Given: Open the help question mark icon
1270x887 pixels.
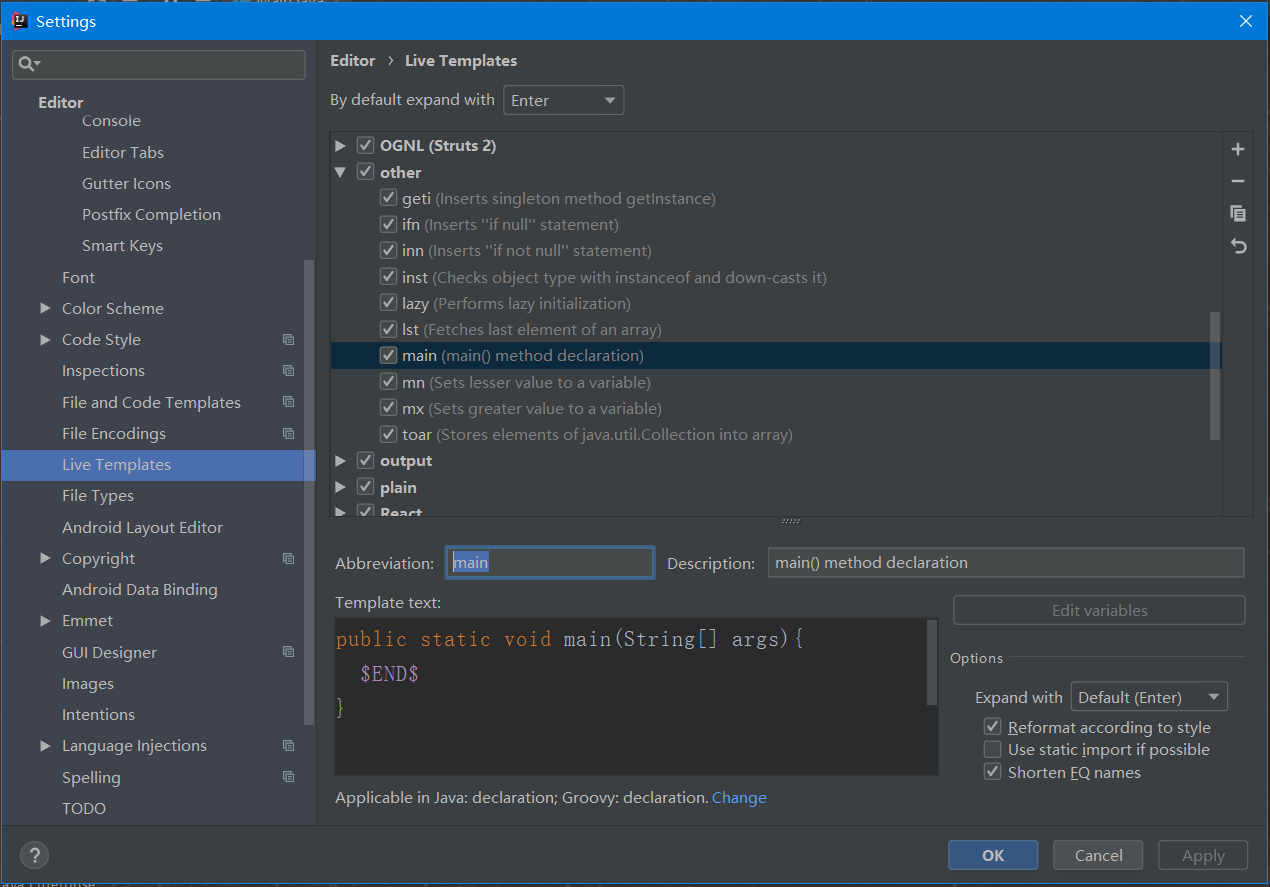Looking at the screenshot, I should coord(34,855).
